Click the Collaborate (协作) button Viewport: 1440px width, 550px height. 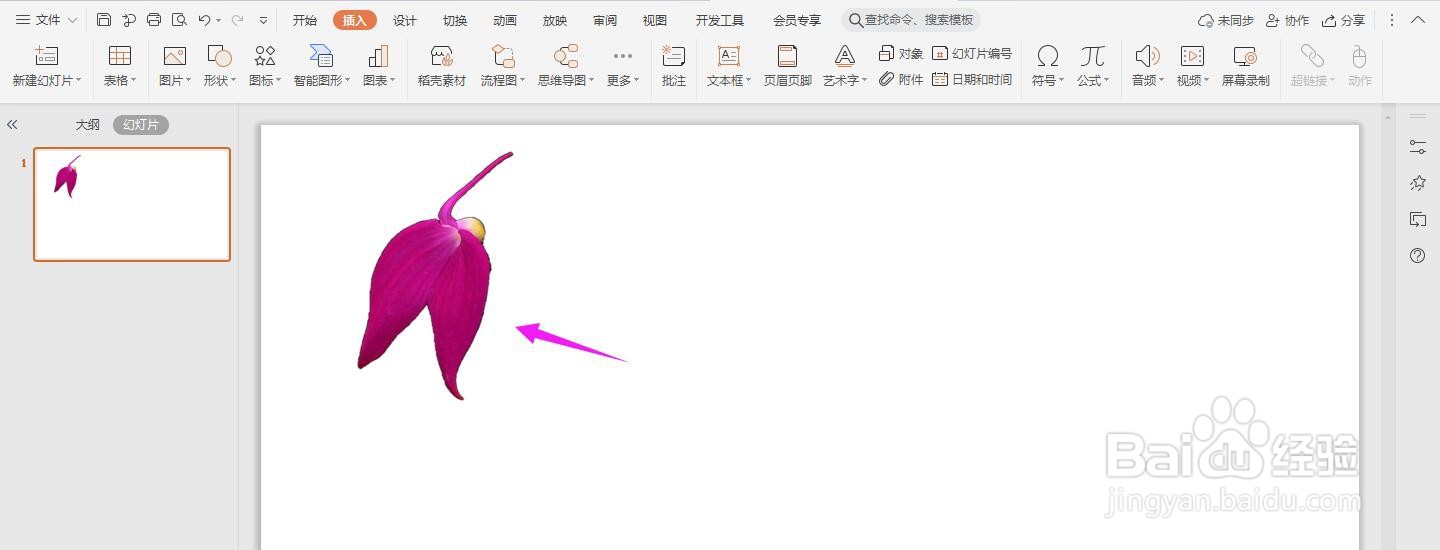tap(1287, 20)
